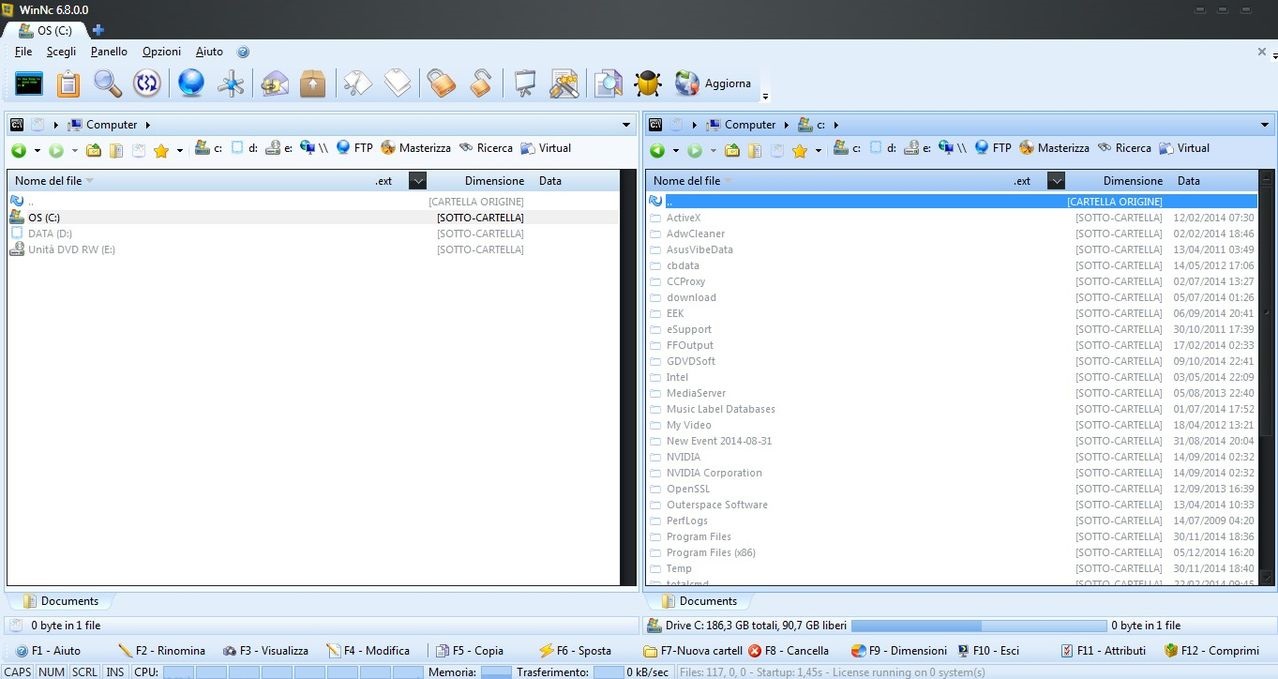Add a new tab with plus icon

tap(98, 30)
